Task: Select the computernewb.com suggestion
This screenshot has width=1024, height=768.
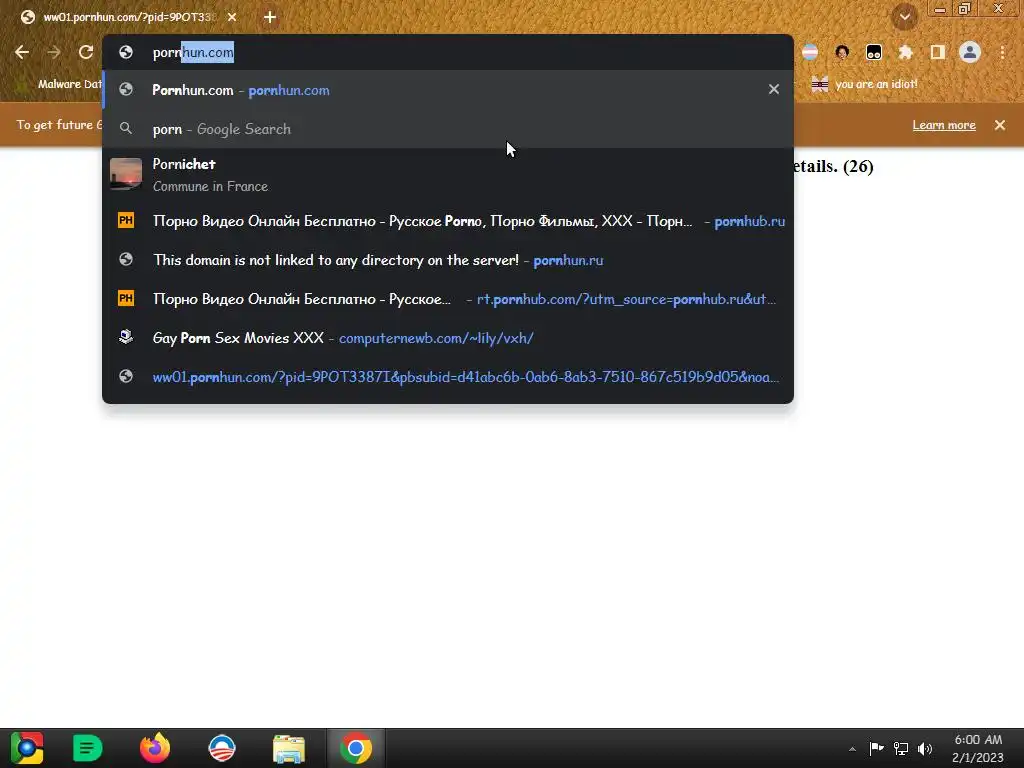Action: [448, 338]
